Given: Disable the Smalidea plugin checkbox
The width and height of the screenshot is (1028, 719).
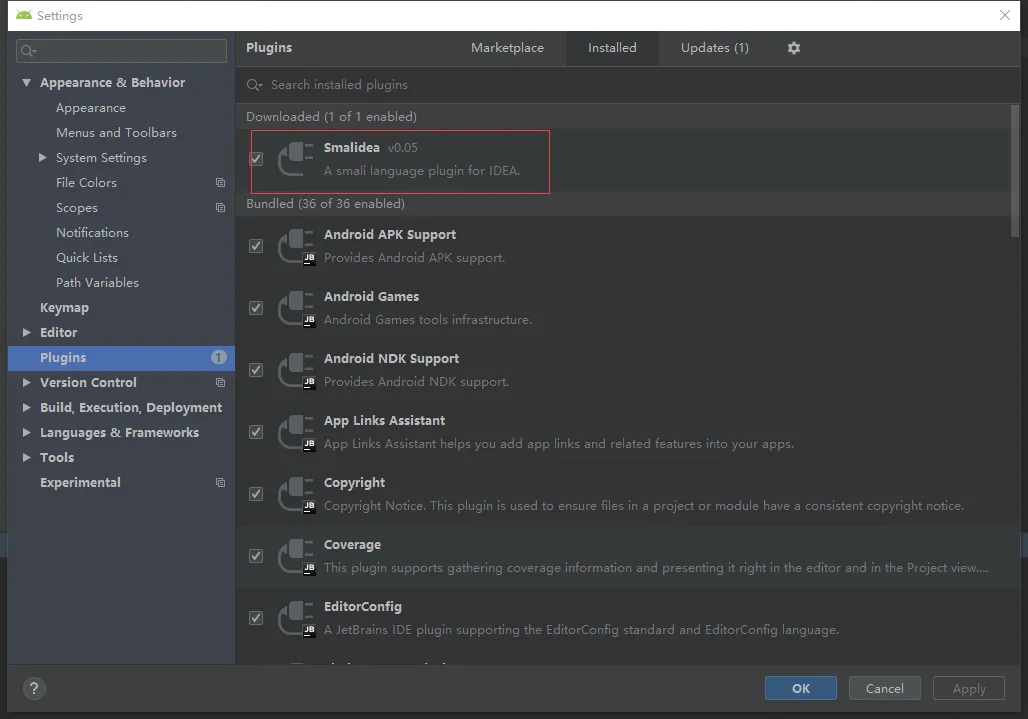Looking at the screenshot, I should (x=256, y=159).
